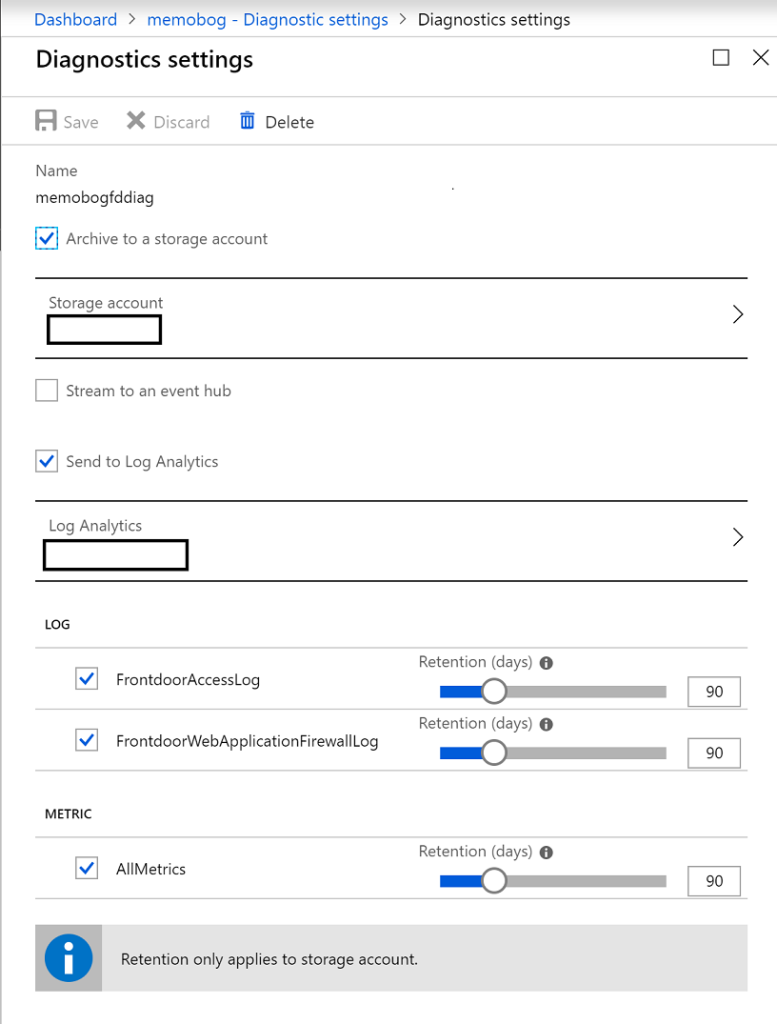
Task: Close the Diagnostics settings blade
Action: pos(761,57)
